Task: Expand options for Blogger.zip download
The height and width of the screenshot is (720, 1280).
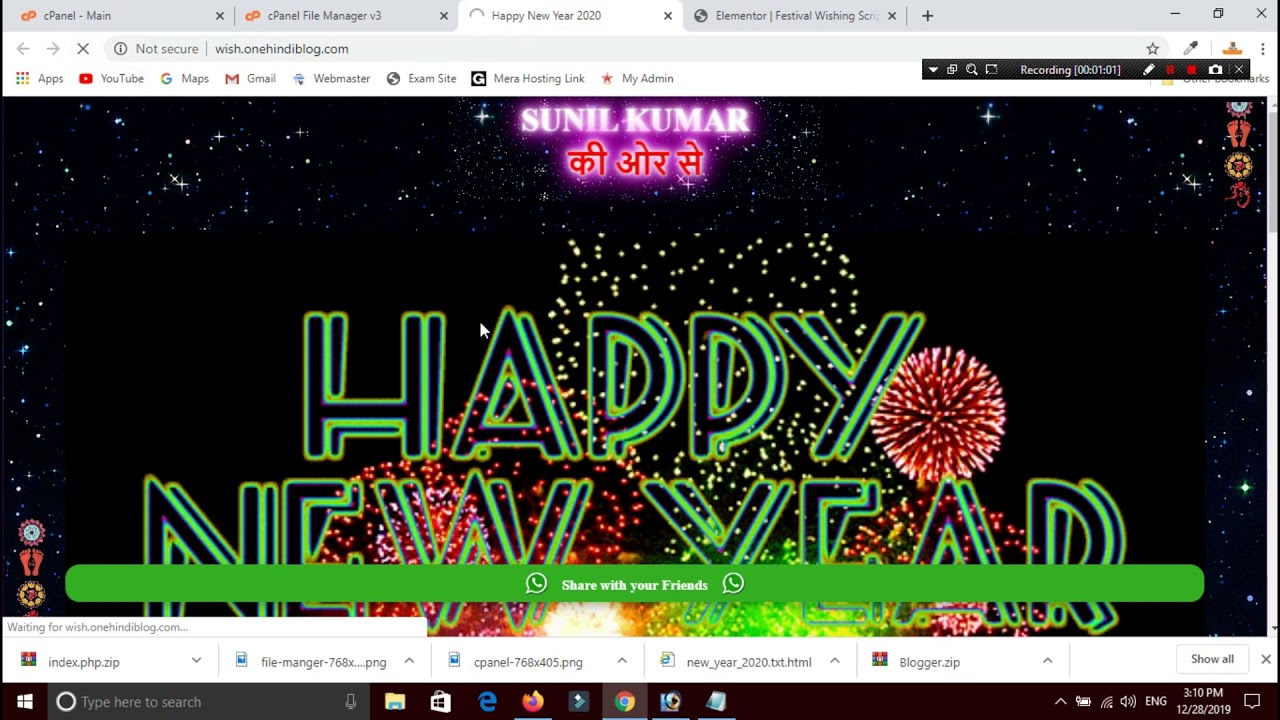Action: click(1048, 661)
